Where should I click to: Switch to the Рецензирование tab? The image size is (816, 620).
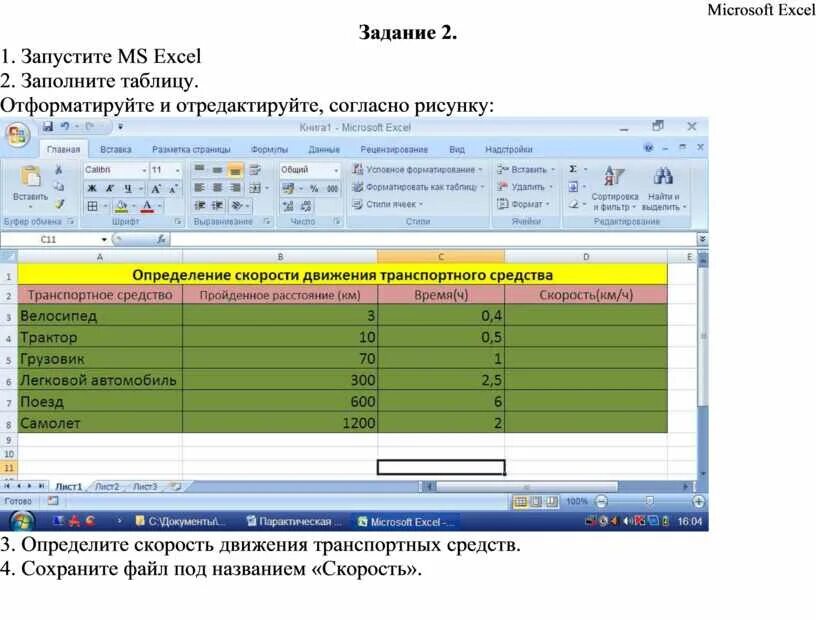pyautogui.click(x=394, y=149)
